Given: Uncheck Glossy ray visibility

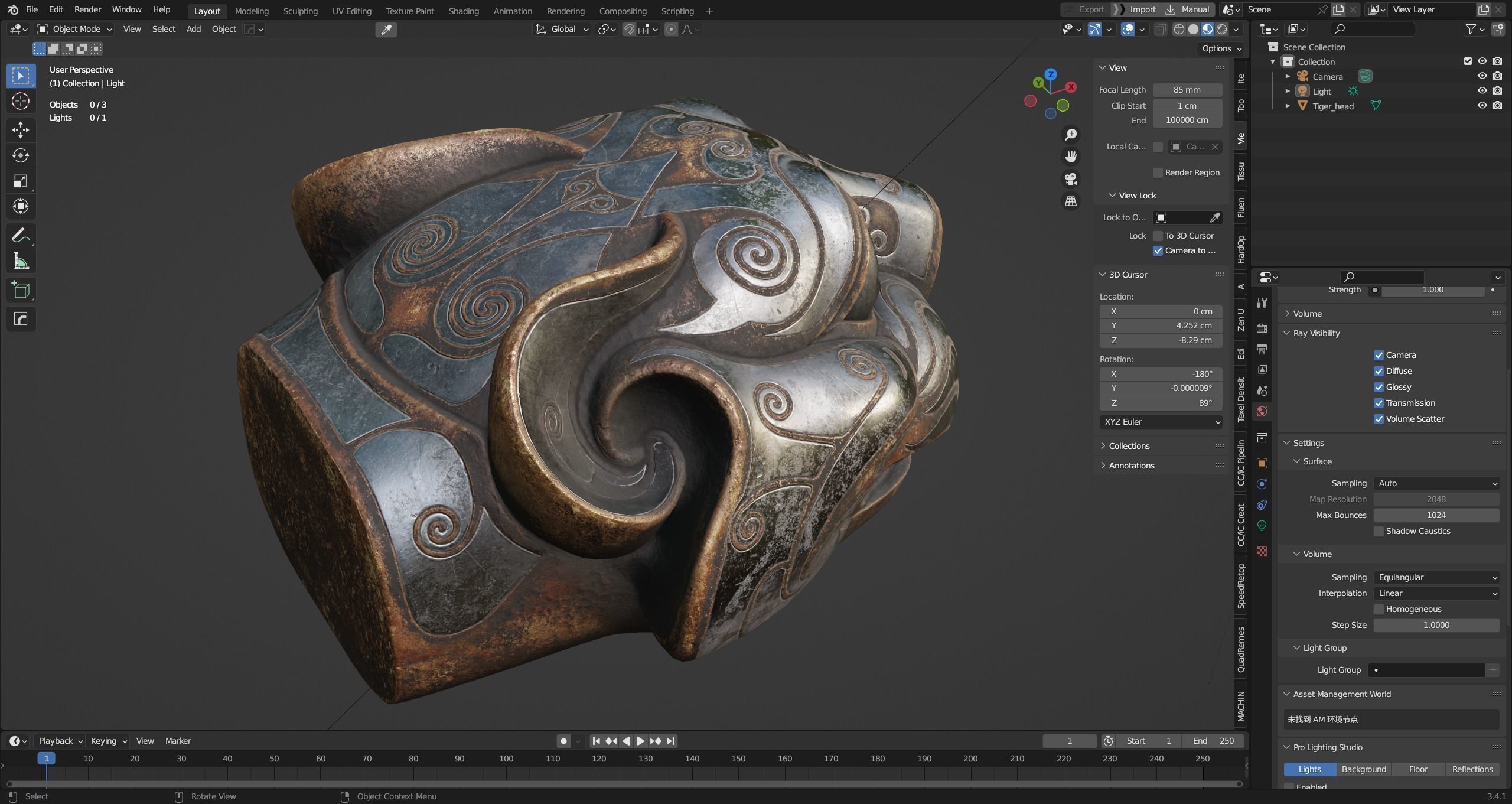Looking at the screenshot, I should click(x=1379, y=387).
